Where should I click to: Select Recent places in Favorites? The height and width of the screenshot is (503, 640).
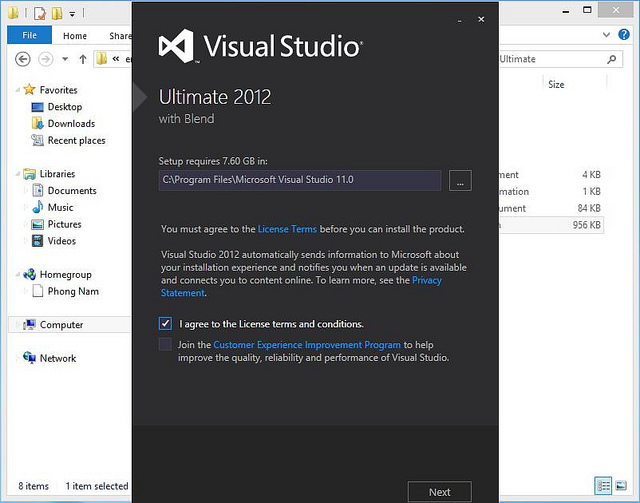point(76,140)
